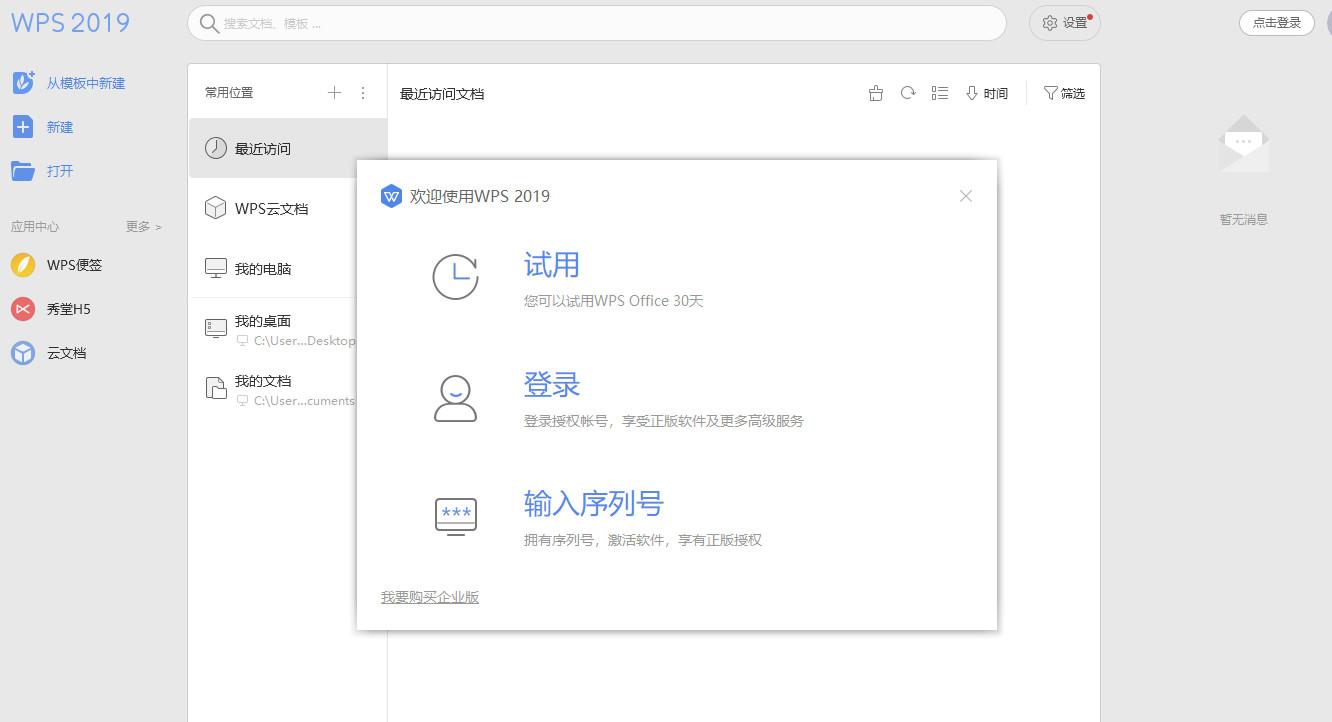
Task: Expand 更多 in the app center
Action: (143, 227)
